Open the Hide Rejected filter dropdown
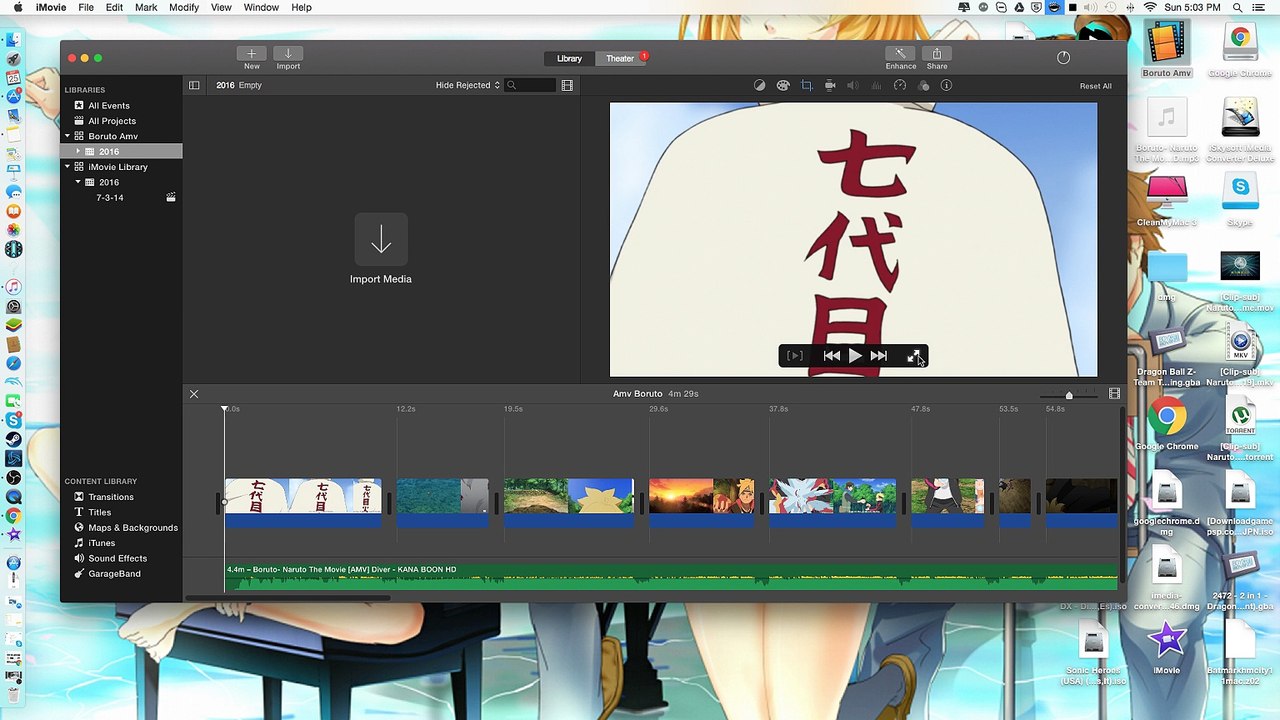 (x=467, y=86)
